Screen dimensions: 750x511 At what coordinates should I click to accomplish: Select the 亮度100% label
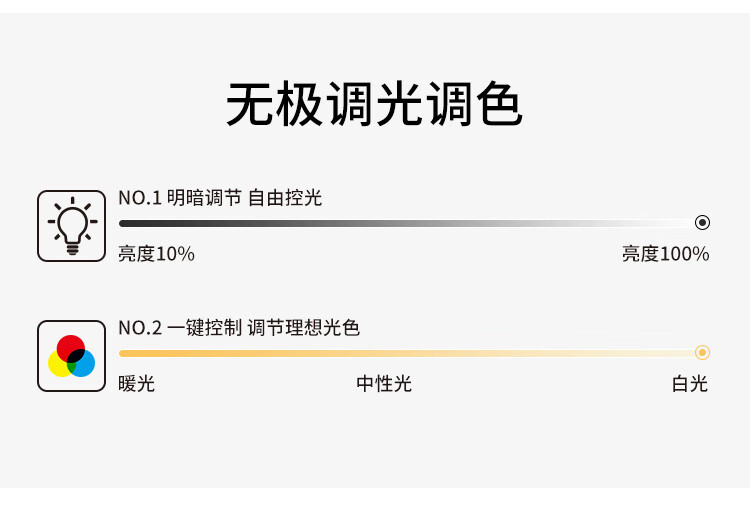(x=665, y=254)
